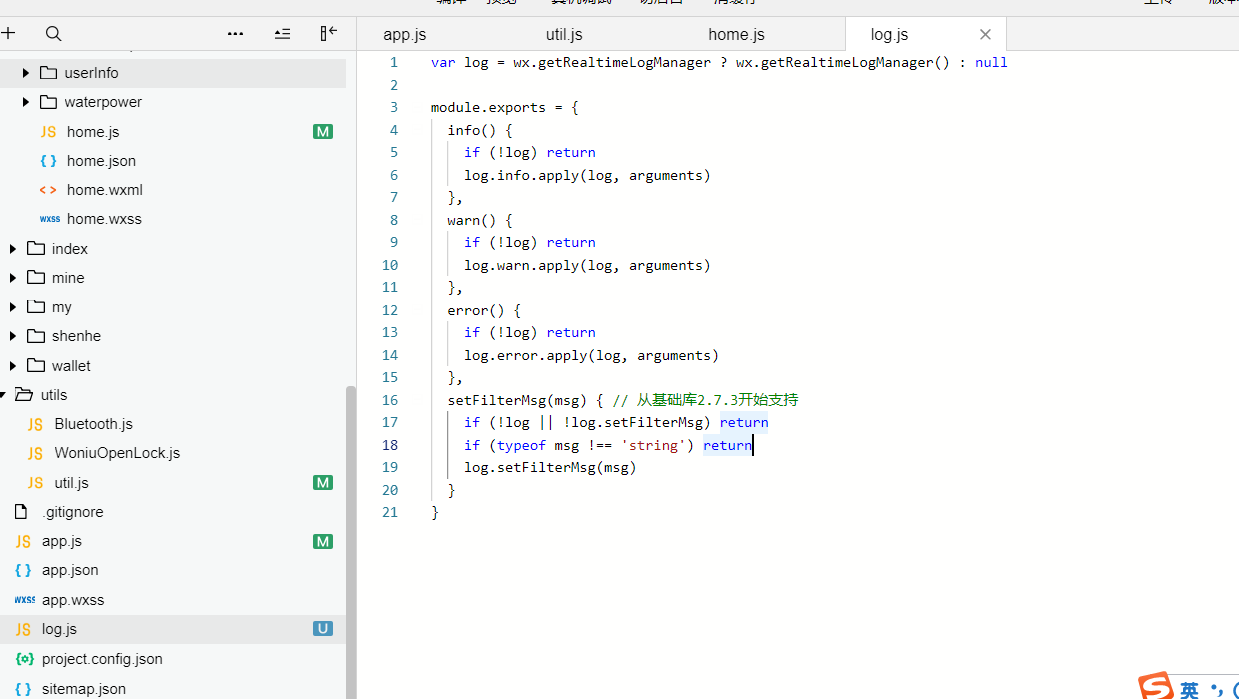Click the braces icon beside home.json

click(x=48, y=161)
